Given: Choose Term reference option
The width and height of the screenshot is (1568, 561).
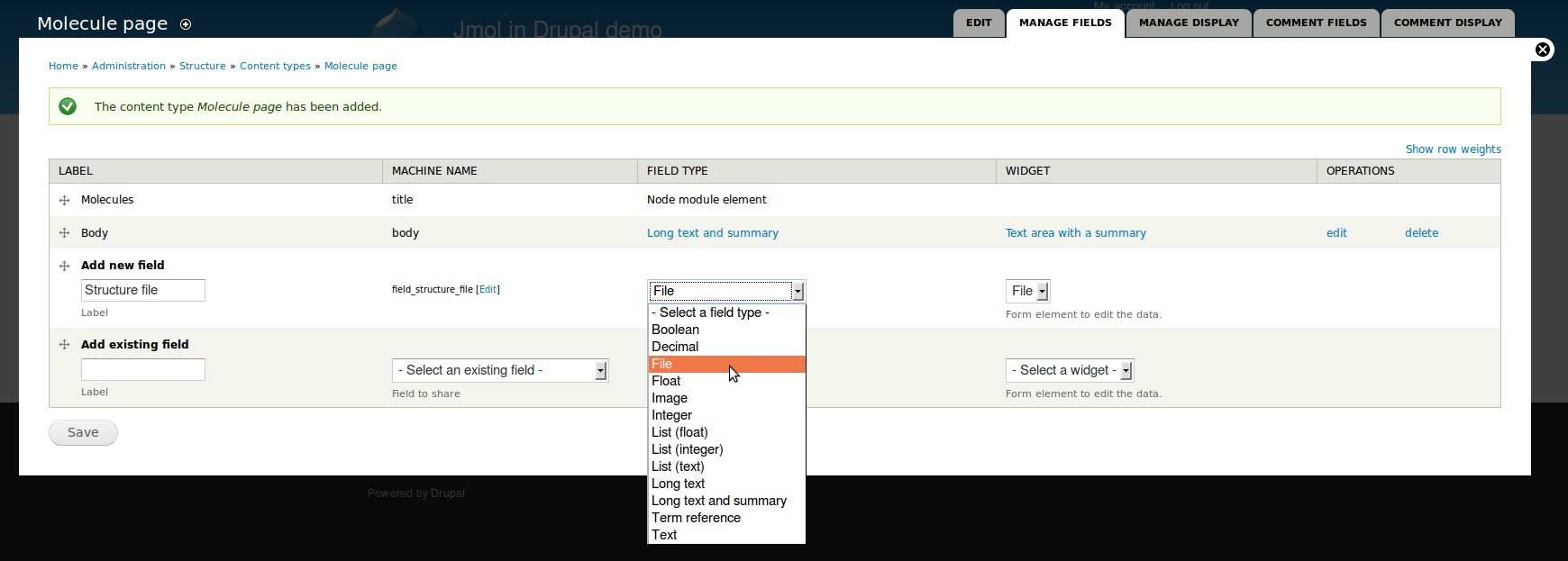Looking at the screenshot, I should [726, 518].
